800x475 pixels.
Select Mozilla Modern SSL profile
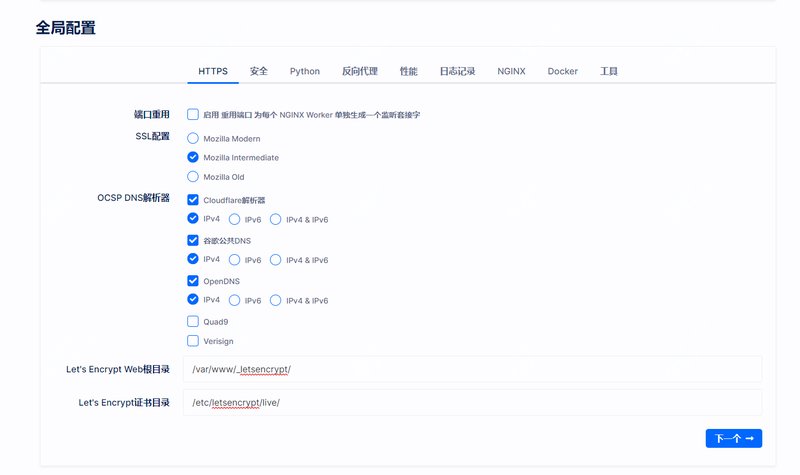pos(193,139)
